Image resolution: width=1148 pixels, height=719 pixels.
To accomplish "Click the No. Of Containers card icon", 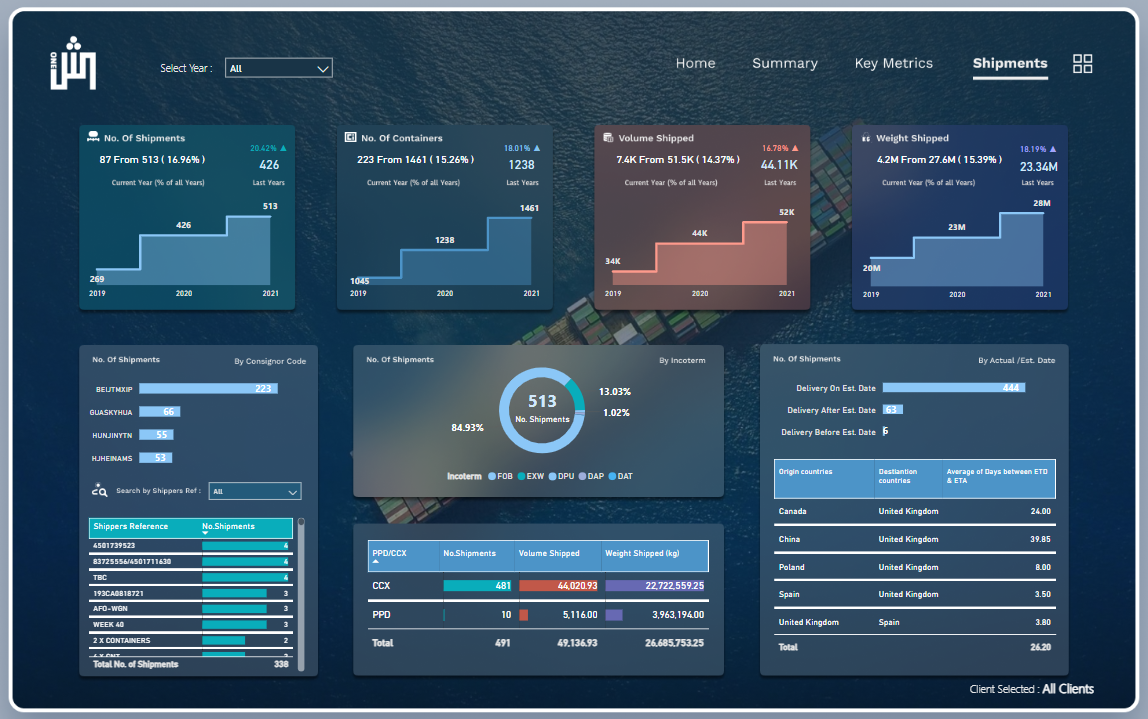I will tap(350, 138).
